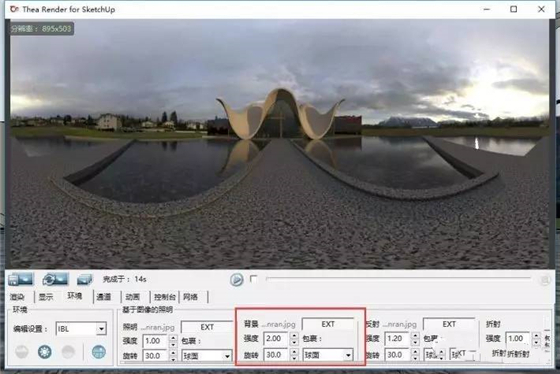Click the first greyed sky sphere icon
The height and width of the screenshot is (374, 560).
pyautogui.click(x=22, y=352)
